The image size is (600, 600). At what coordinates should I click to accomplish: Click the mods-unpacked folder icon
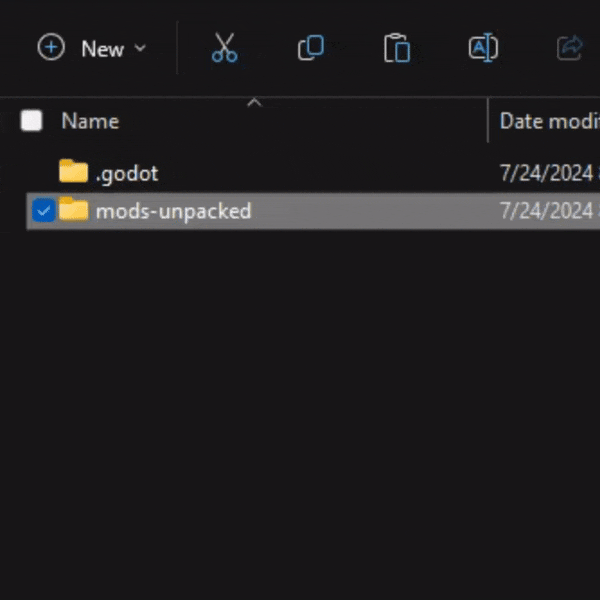73,210
